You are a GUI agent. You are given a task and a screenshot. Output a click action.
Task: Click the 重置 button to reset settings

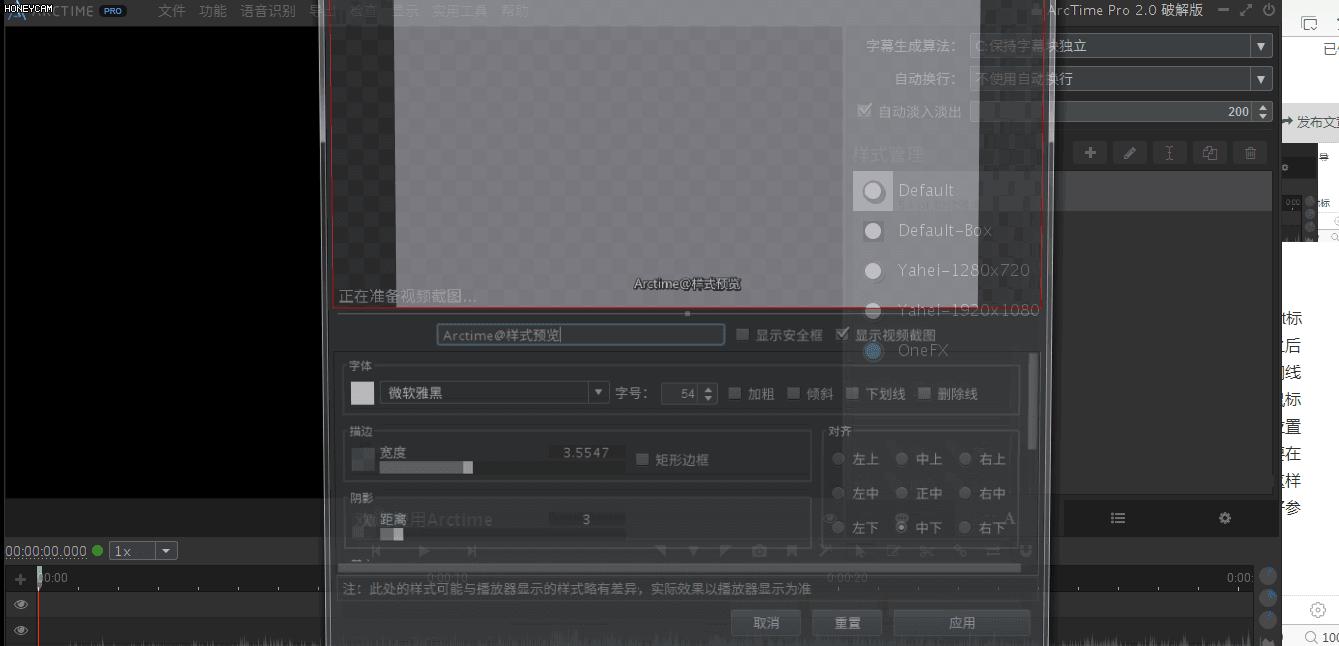(846, 622)
